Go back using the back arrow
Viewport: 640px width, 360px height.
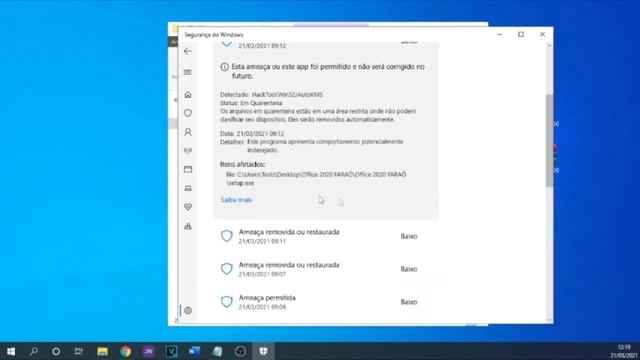tap(187, 51)
